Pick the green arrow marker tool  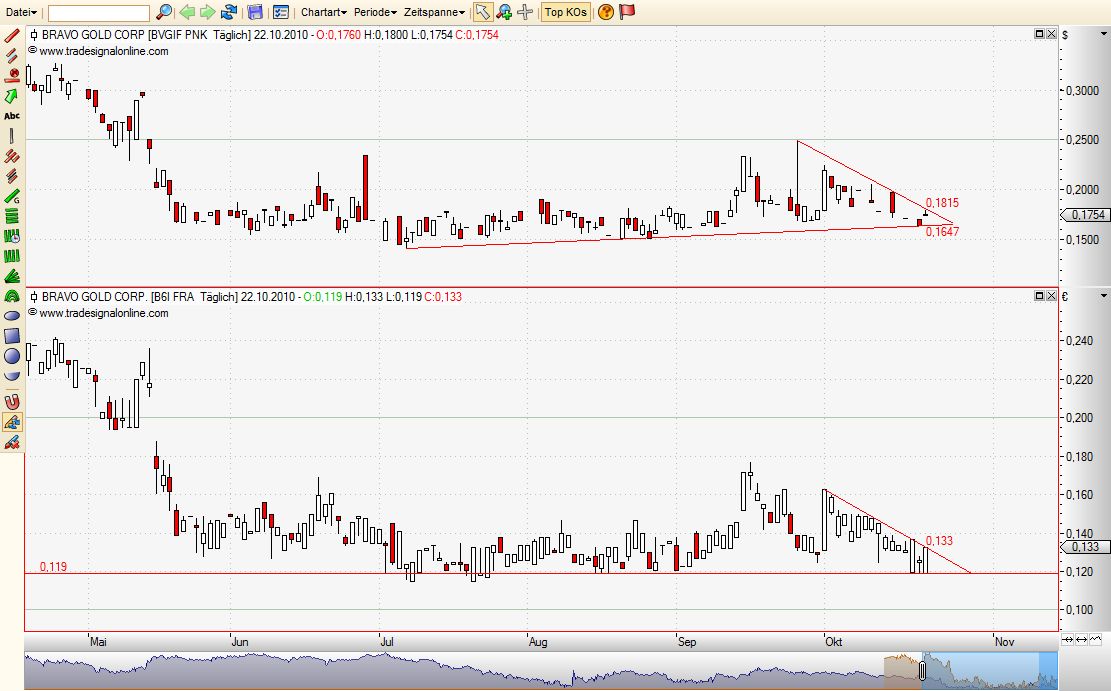tap(12, 95)
